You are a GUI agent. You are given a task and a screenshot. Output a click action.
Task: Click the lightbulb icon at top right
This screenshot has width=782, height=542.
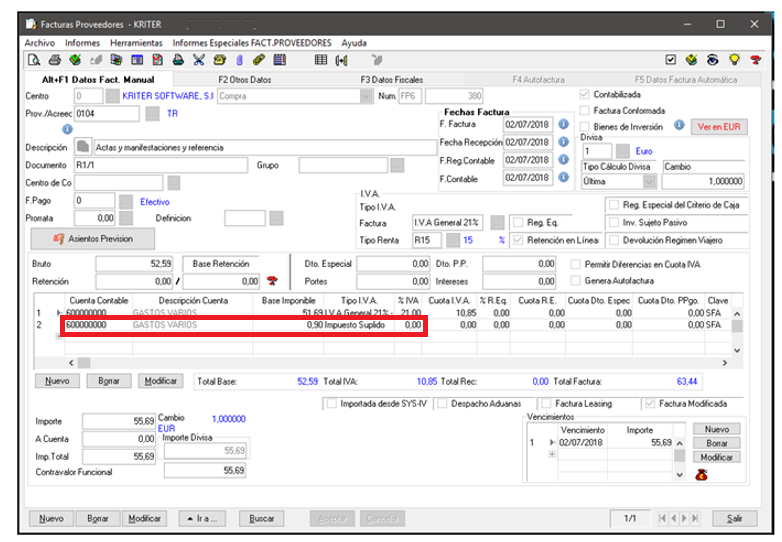pyautogui.click(x=734, y=60)
